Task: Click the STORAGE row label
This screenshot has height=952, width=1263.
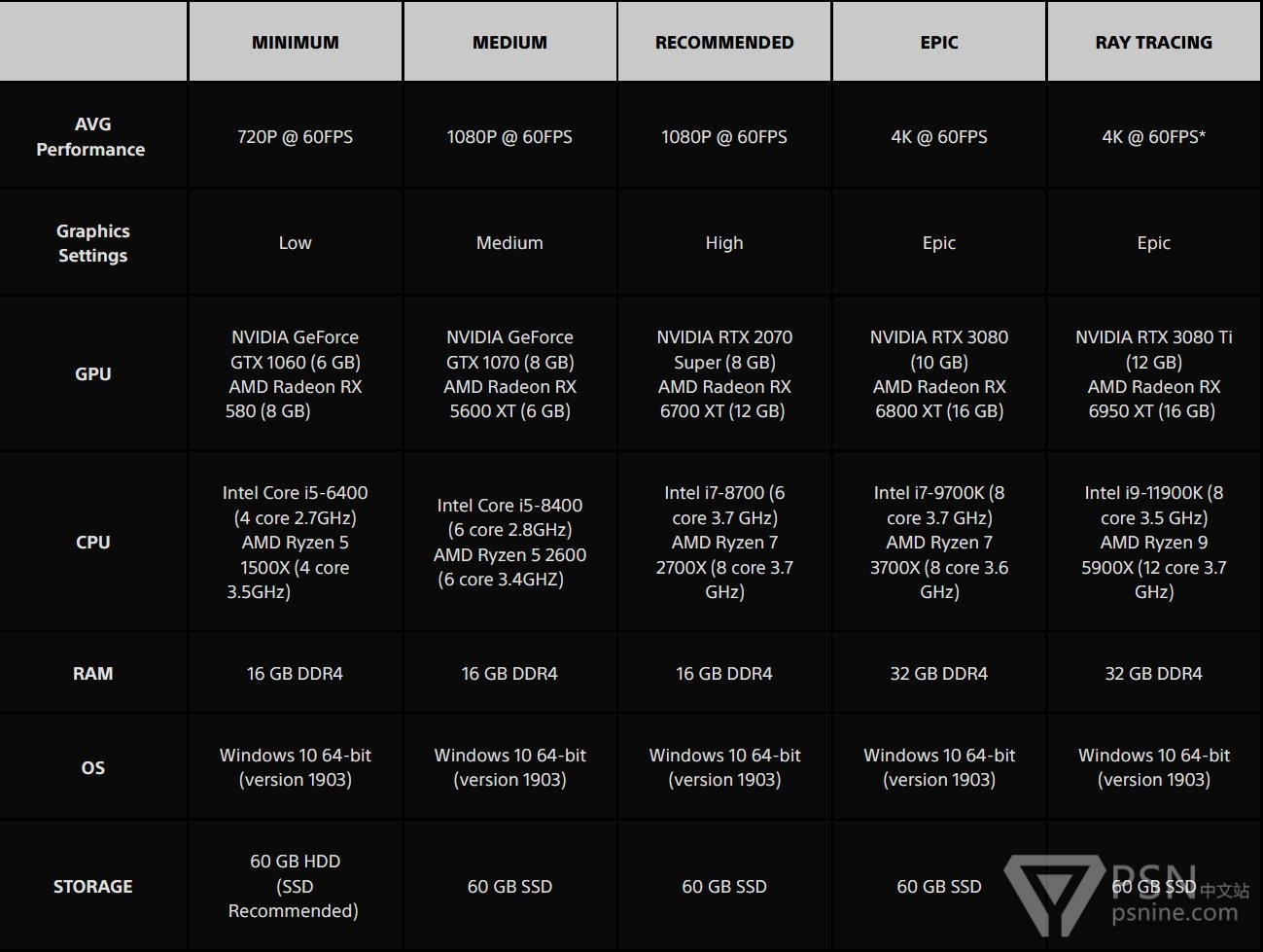Action: (x=93, y=886)
